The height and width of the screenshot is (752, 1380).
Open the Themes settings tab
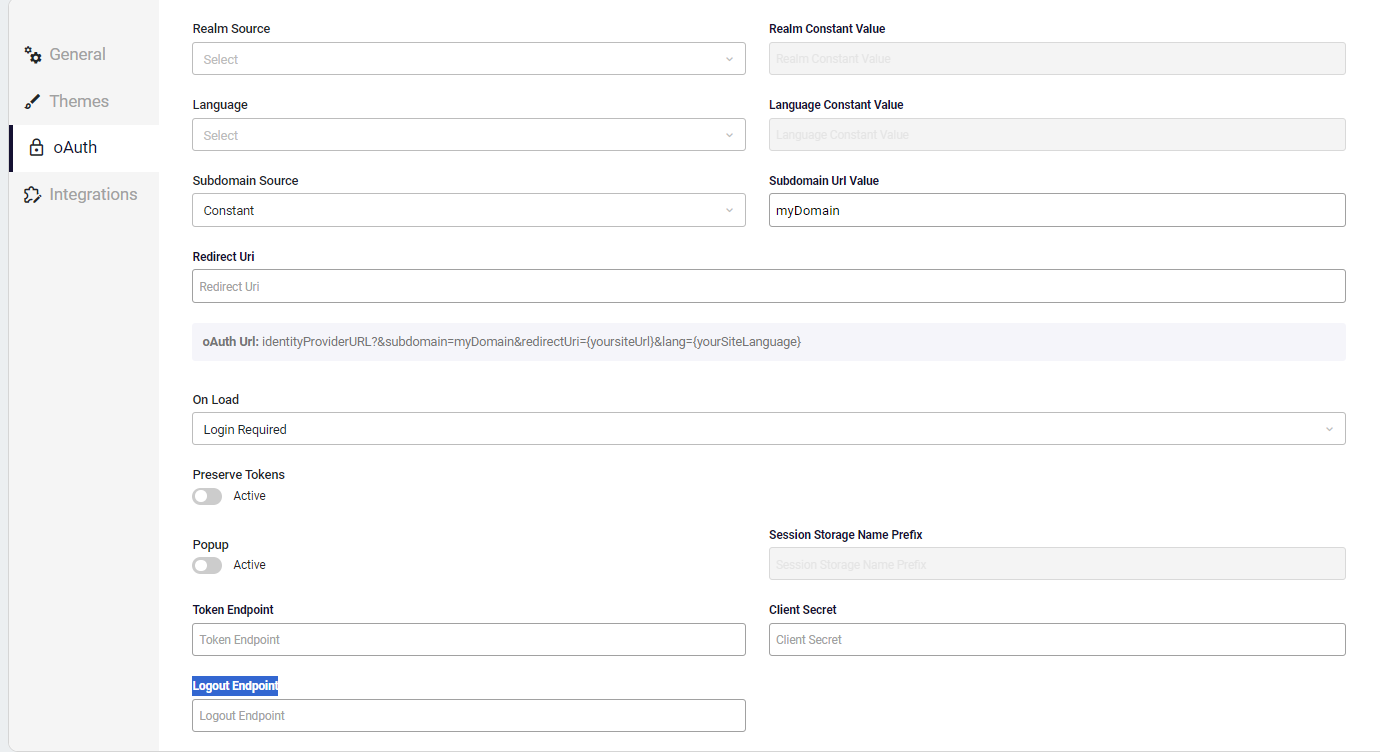pyautogui.click(x=79, y=102)
